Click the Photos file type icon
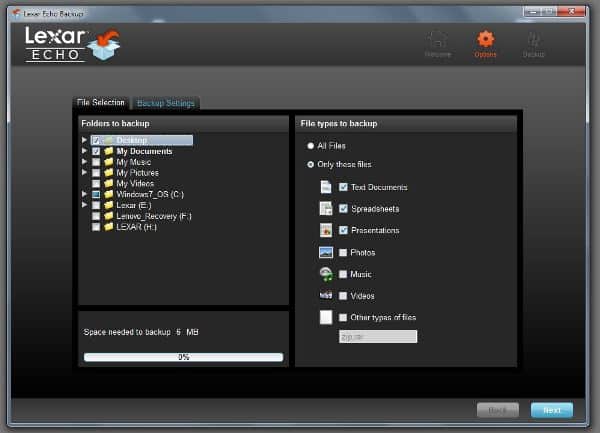 (x=326, y=252)
